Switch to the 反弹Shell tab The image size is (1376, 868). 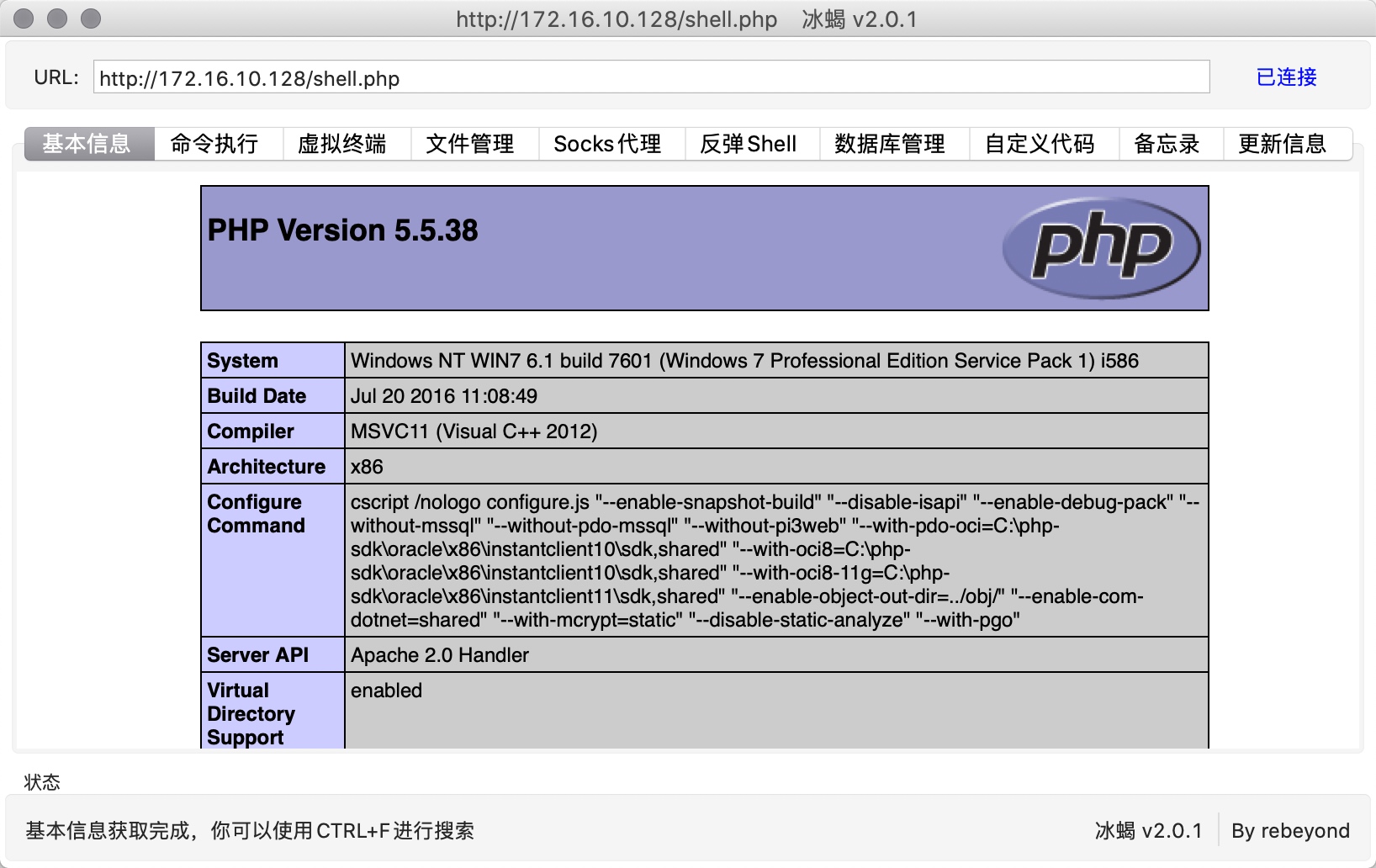[x=752, y=144]
